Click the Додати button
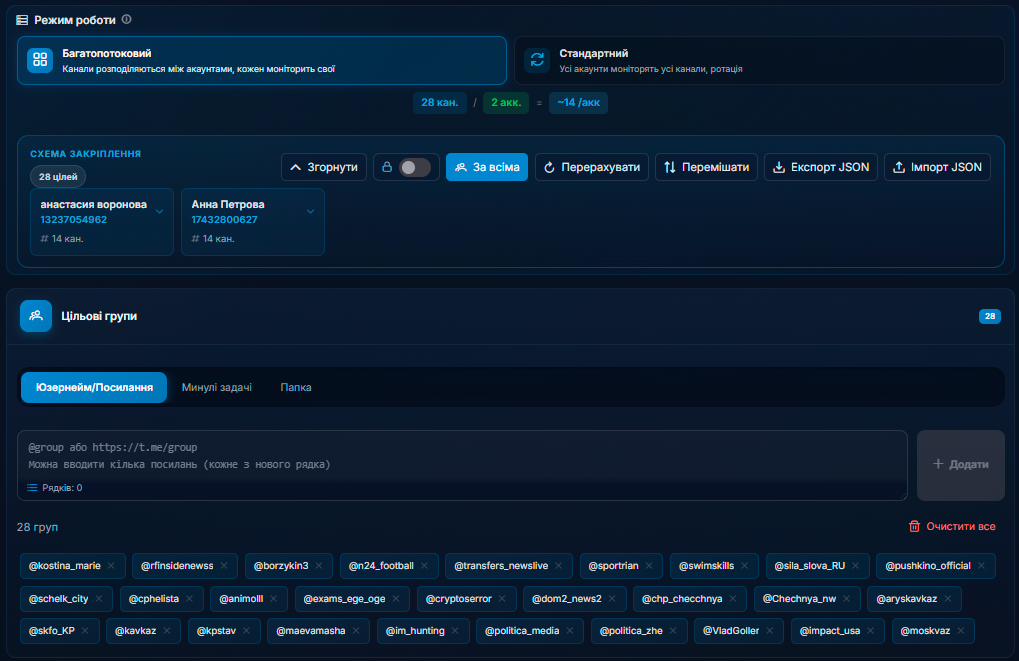This screenshot has height=661, width=1019. [x=961, y=465]
